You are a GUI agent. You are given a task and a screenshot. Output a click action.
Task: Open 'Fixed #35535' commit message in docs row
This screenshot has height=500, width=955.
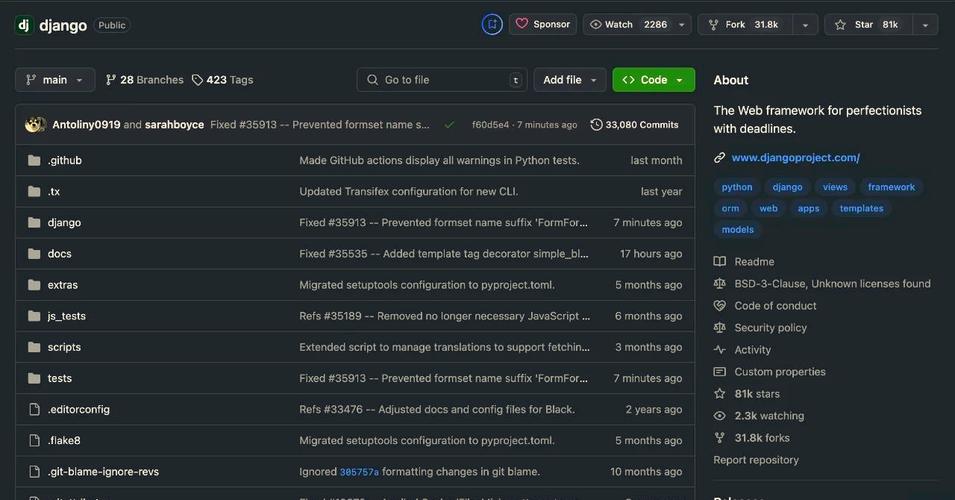click(443, 253)
